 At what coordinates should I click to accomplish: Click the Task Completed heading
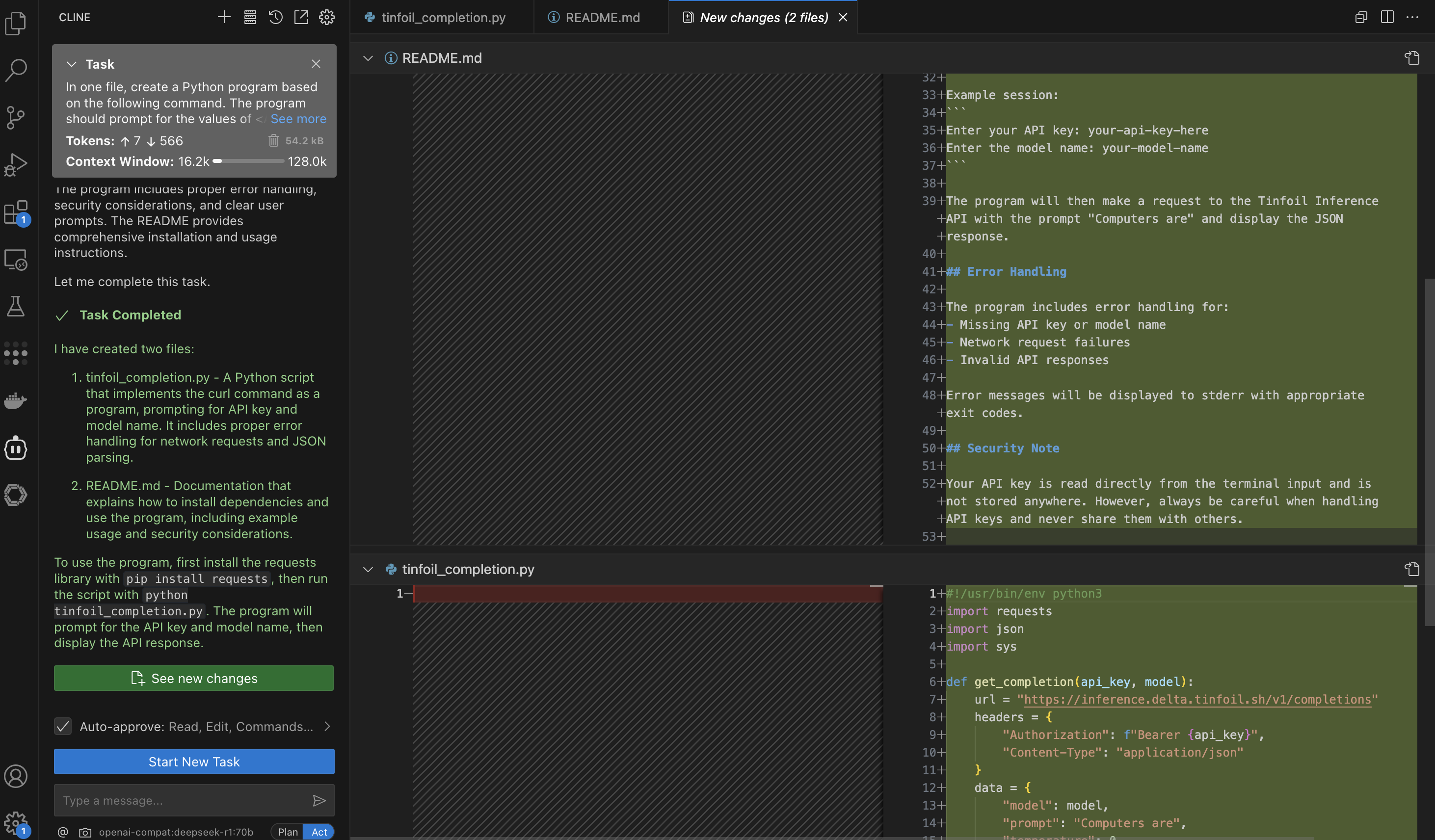[130, 315]
